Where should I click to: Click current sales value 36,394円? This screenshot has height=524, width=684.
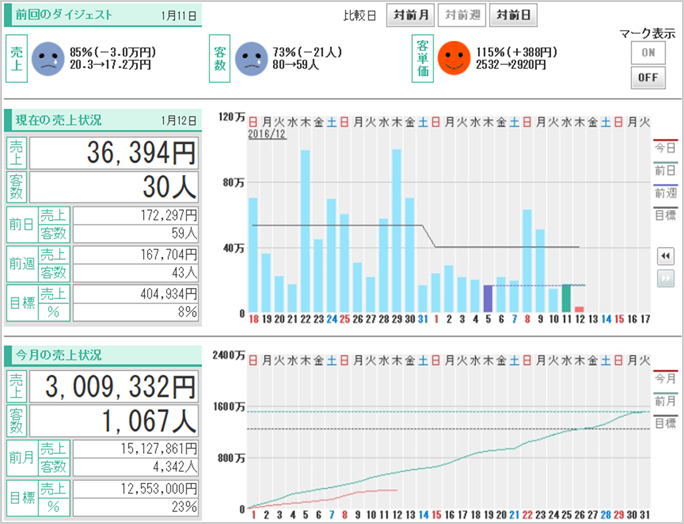[x=114, y=153]
